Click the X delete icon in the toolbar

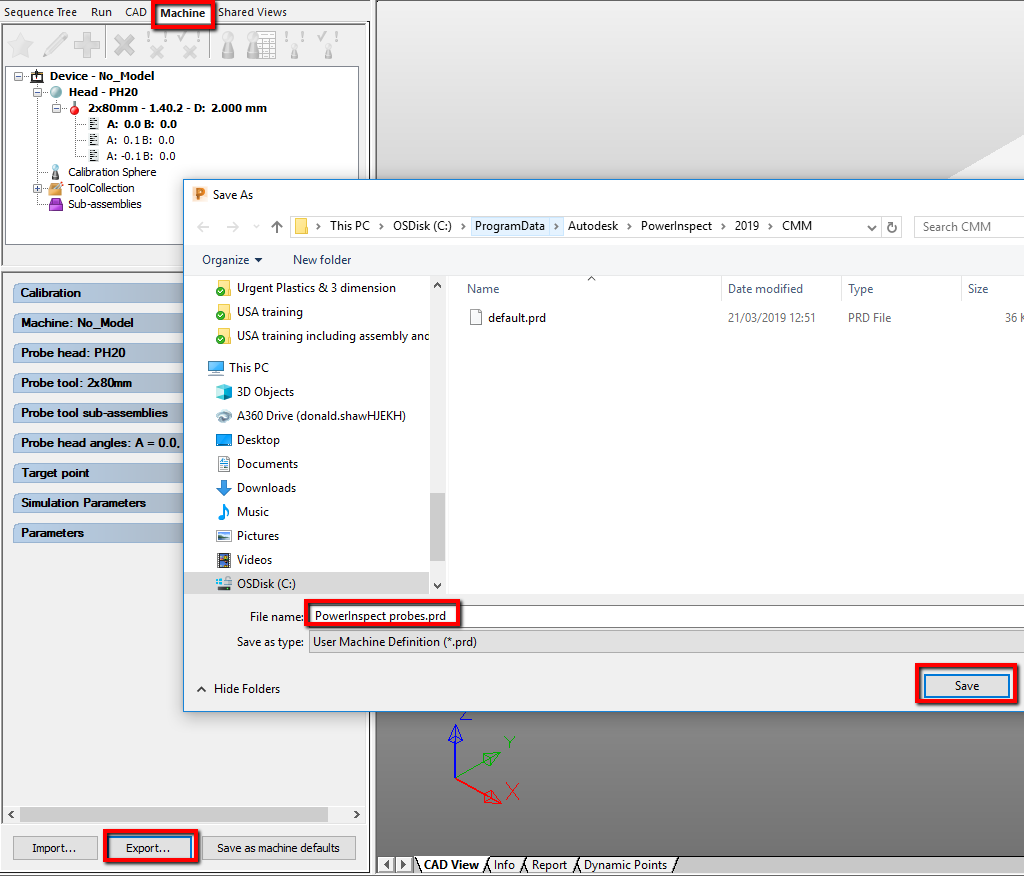(124, 44)
